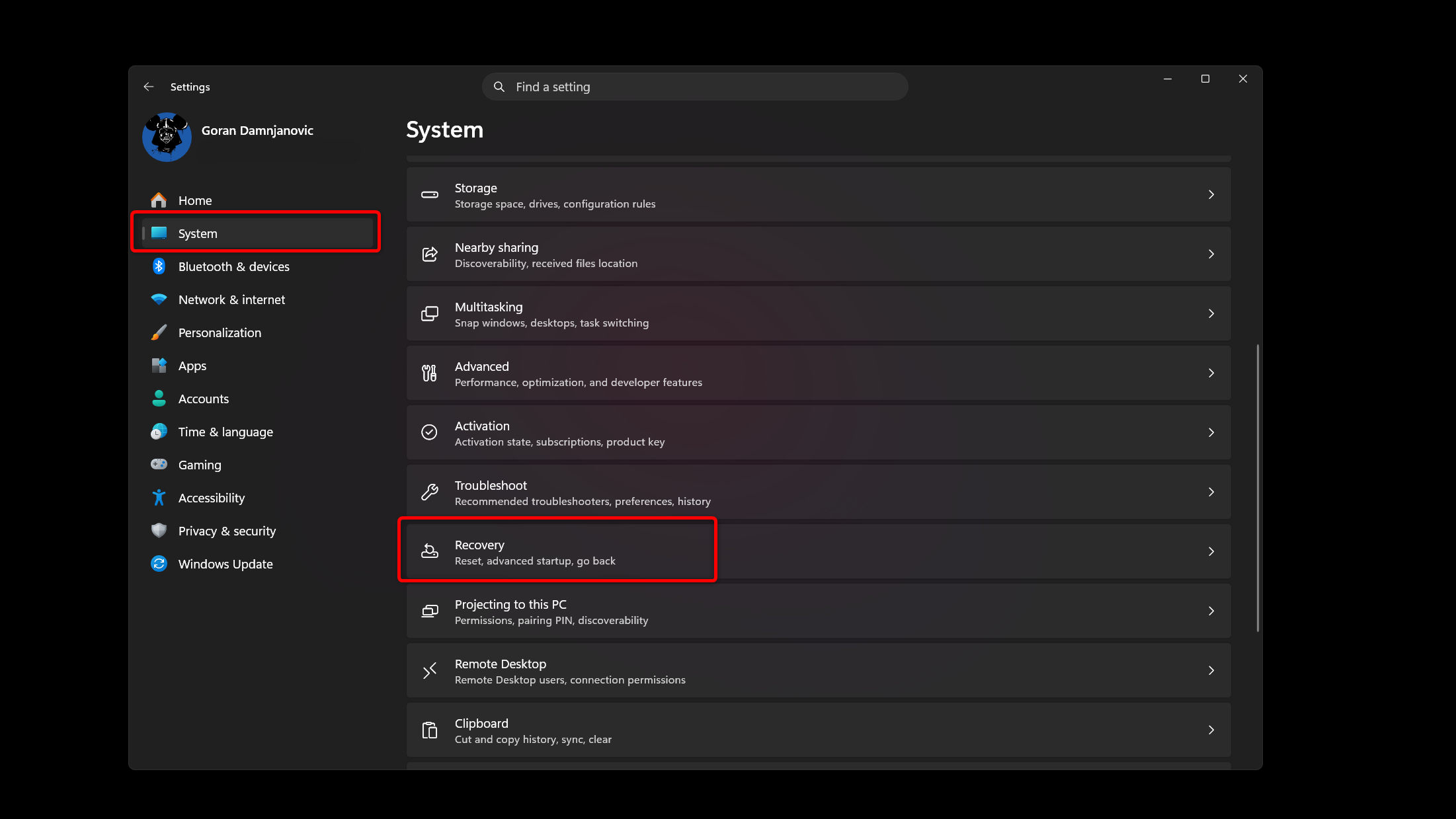Select Windows Update label in sidebar
The width and height of the screenshot is (1456, 819).
(x=225, y=564)
